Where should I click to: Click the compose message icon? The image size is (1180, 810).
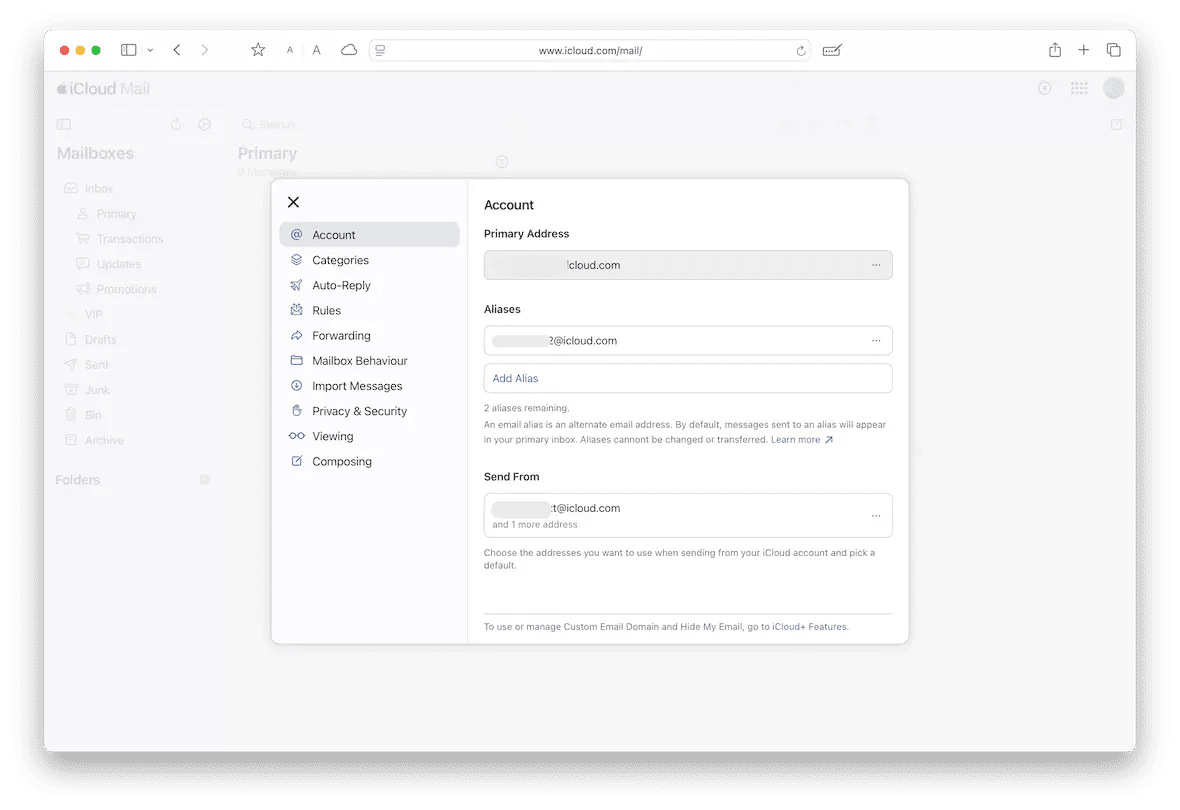(1116, 124)
